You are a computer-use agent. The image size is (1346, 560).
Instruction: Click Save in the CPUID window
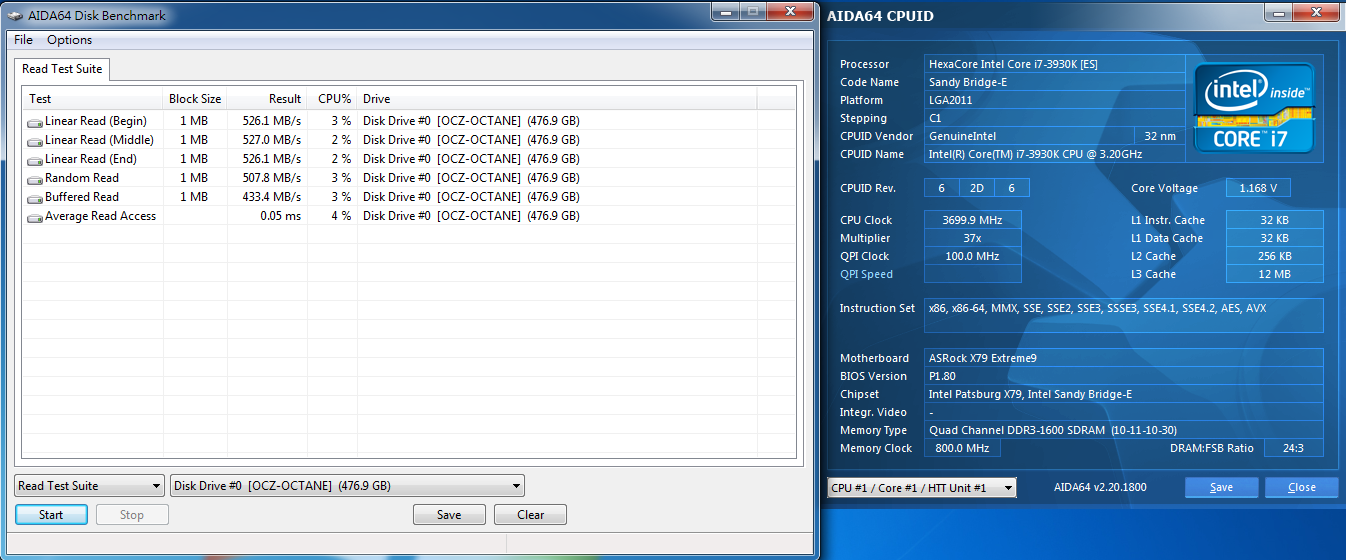(x=1221, y=488)
